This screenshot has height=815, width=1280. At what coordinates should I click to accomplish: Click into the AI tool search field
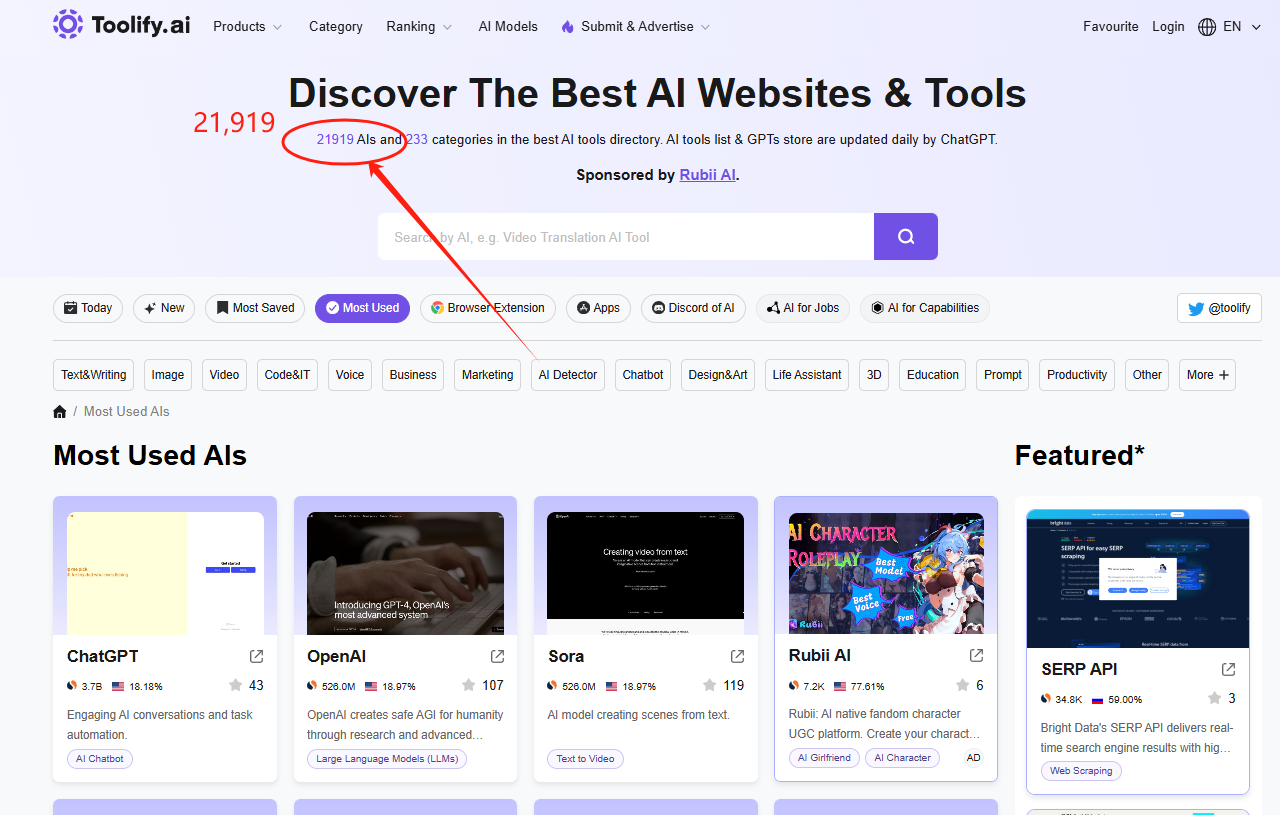point(626,237)
